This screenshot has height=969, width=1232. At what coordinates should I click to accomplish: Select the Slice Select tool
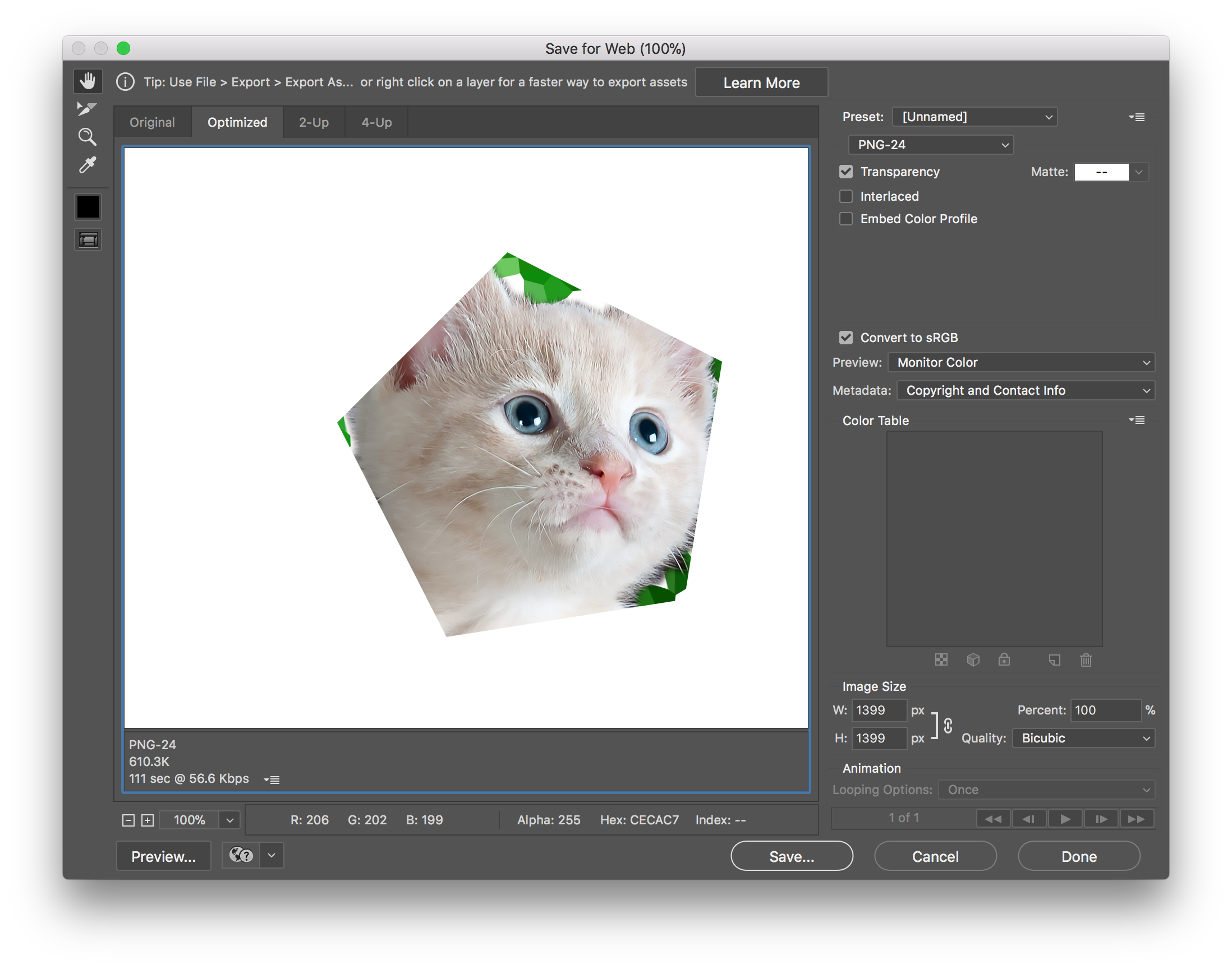pos(88,108)
